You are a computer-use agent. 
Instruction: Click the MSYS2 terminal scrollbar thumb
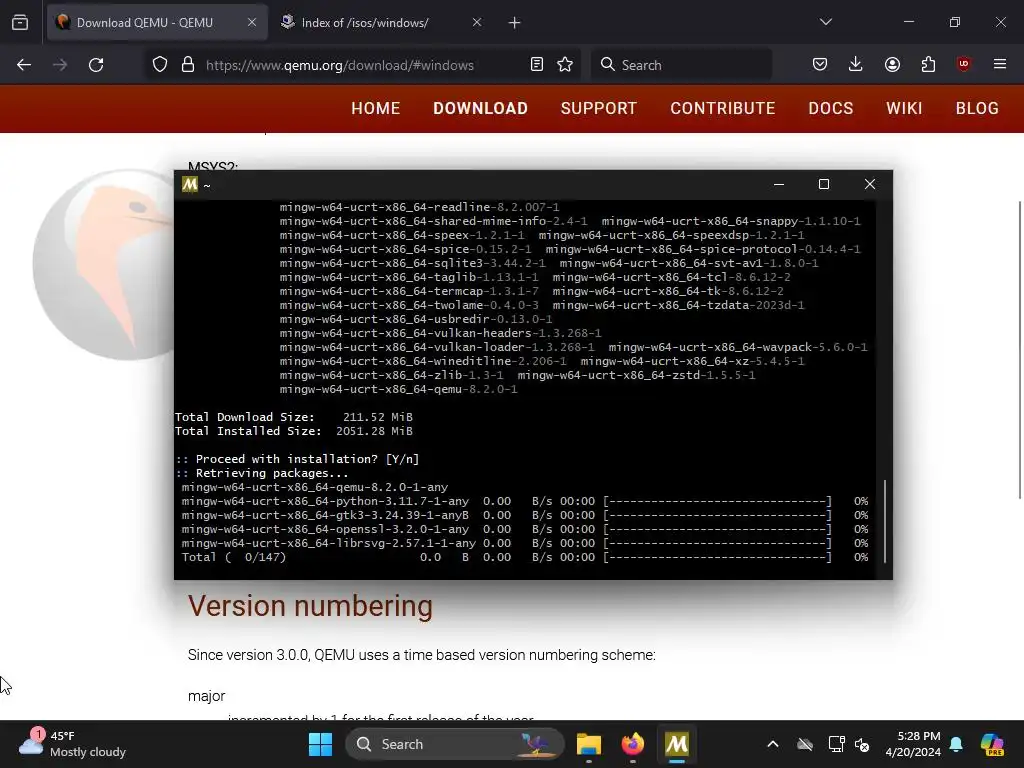pyautogui.click(x=885, y=521)
